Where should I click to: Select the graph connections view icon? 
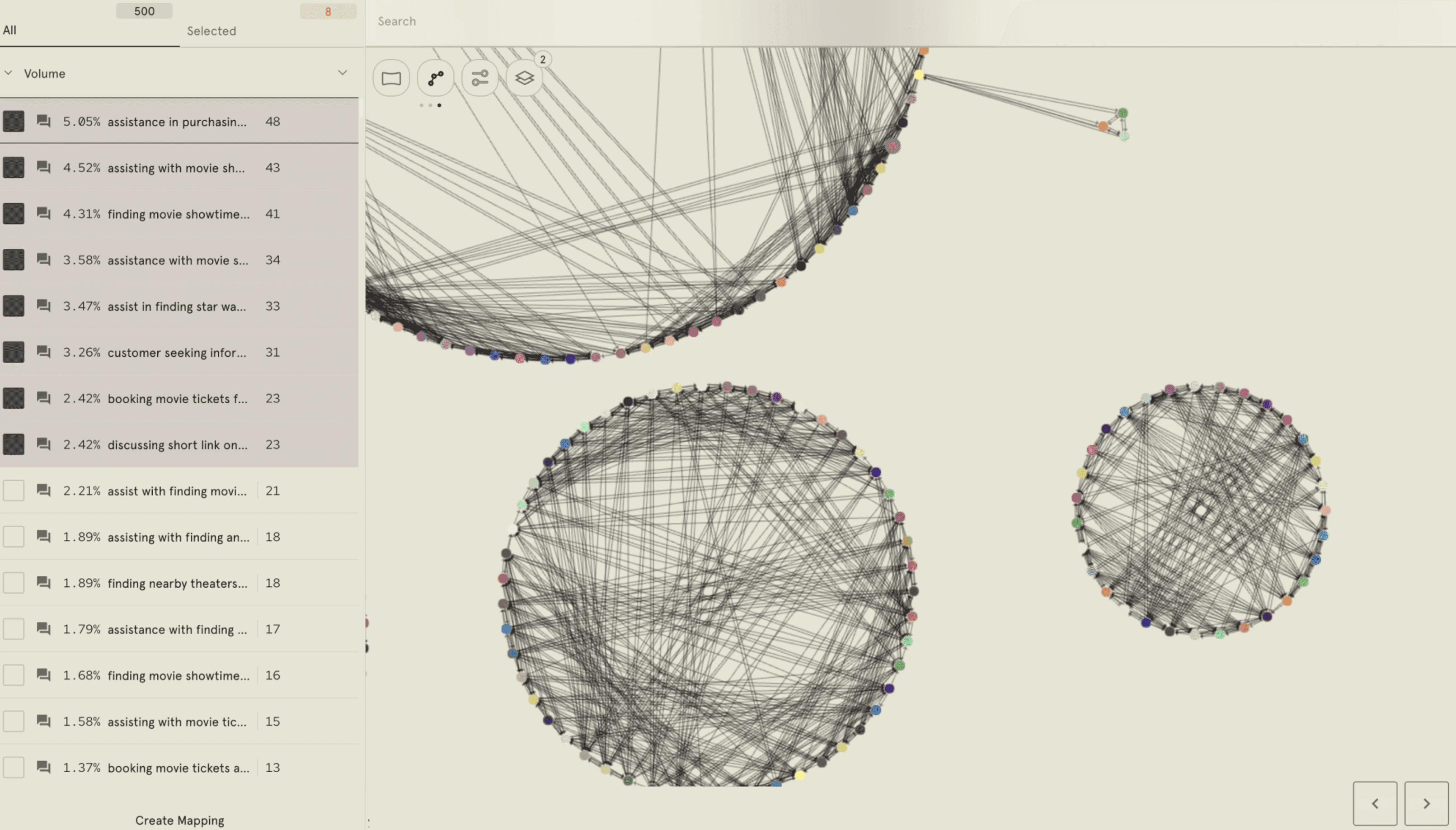[x=436, y=77]
